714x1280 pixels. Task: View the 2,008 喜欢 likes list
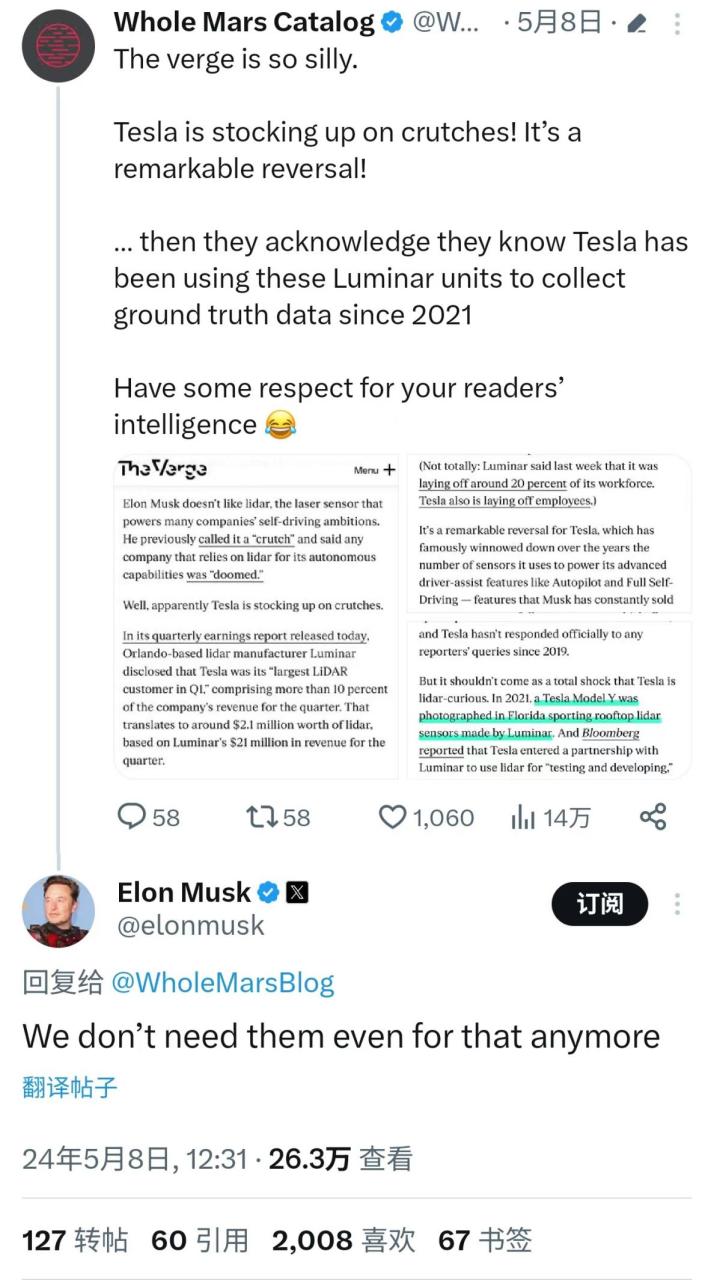[x=343, y=1241]
